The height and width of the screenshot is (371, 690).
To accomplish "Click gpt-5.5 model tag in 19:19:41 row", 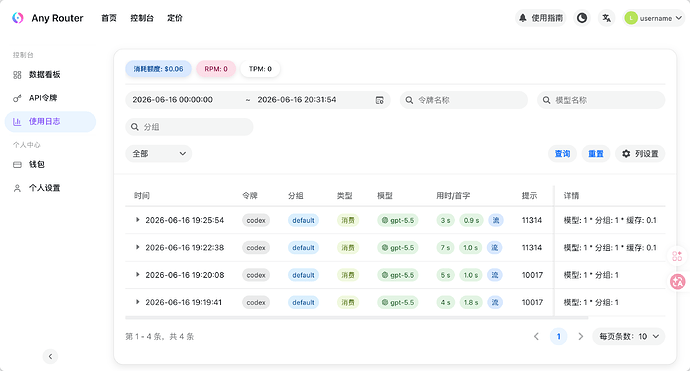I will tap(397, 302).
